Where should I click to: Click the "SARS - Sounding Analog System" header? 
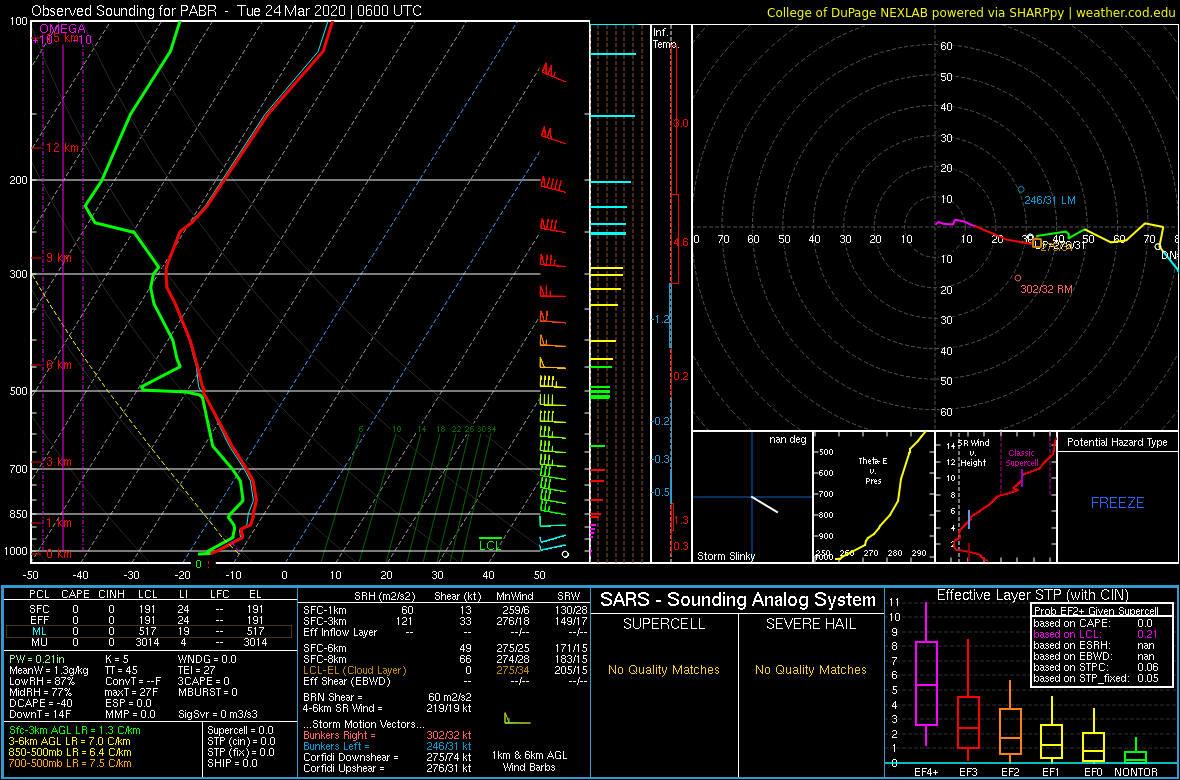pos(738,600)
